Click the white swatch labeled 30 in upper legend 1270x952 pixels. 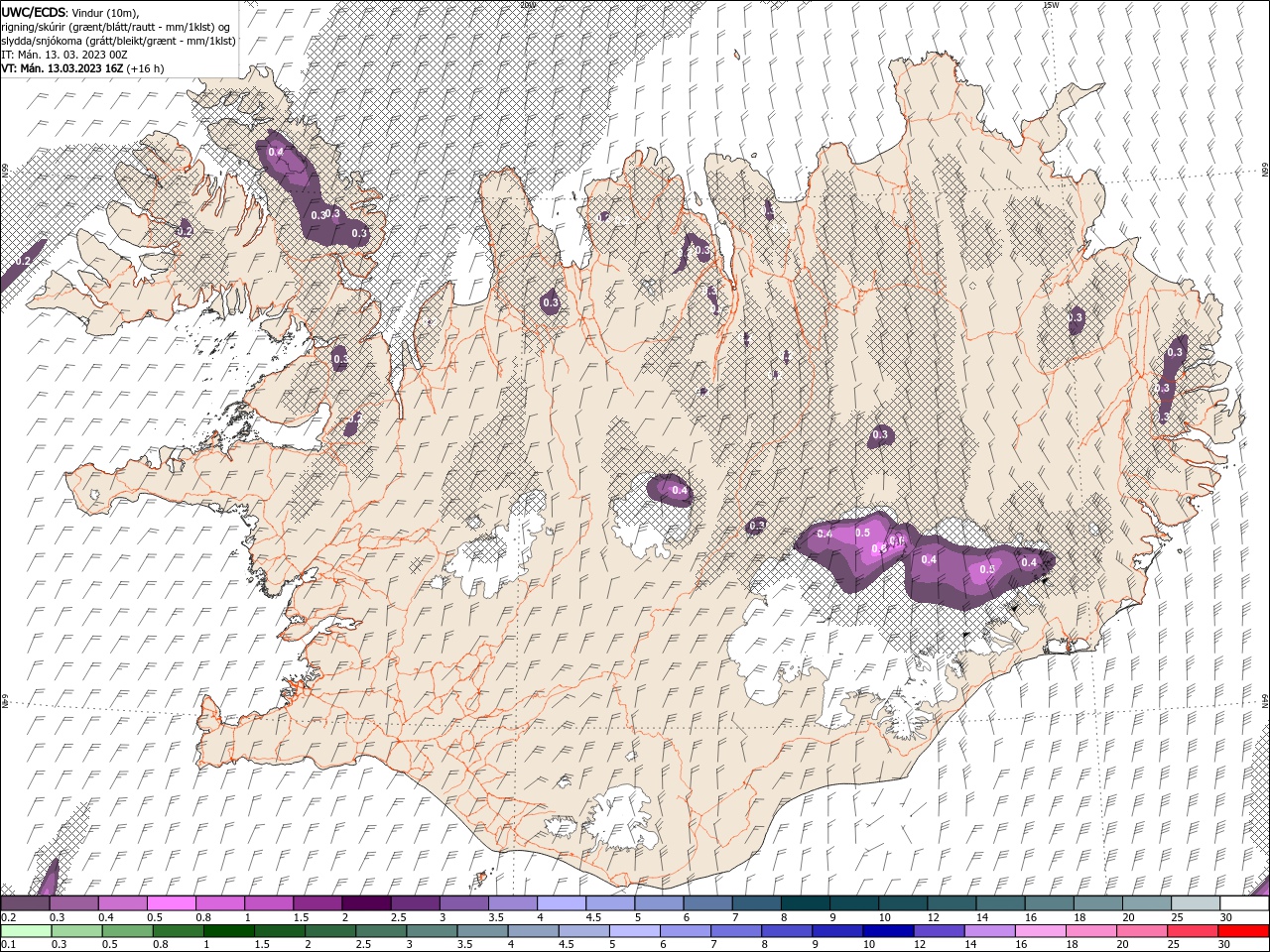pos(1242,903)
